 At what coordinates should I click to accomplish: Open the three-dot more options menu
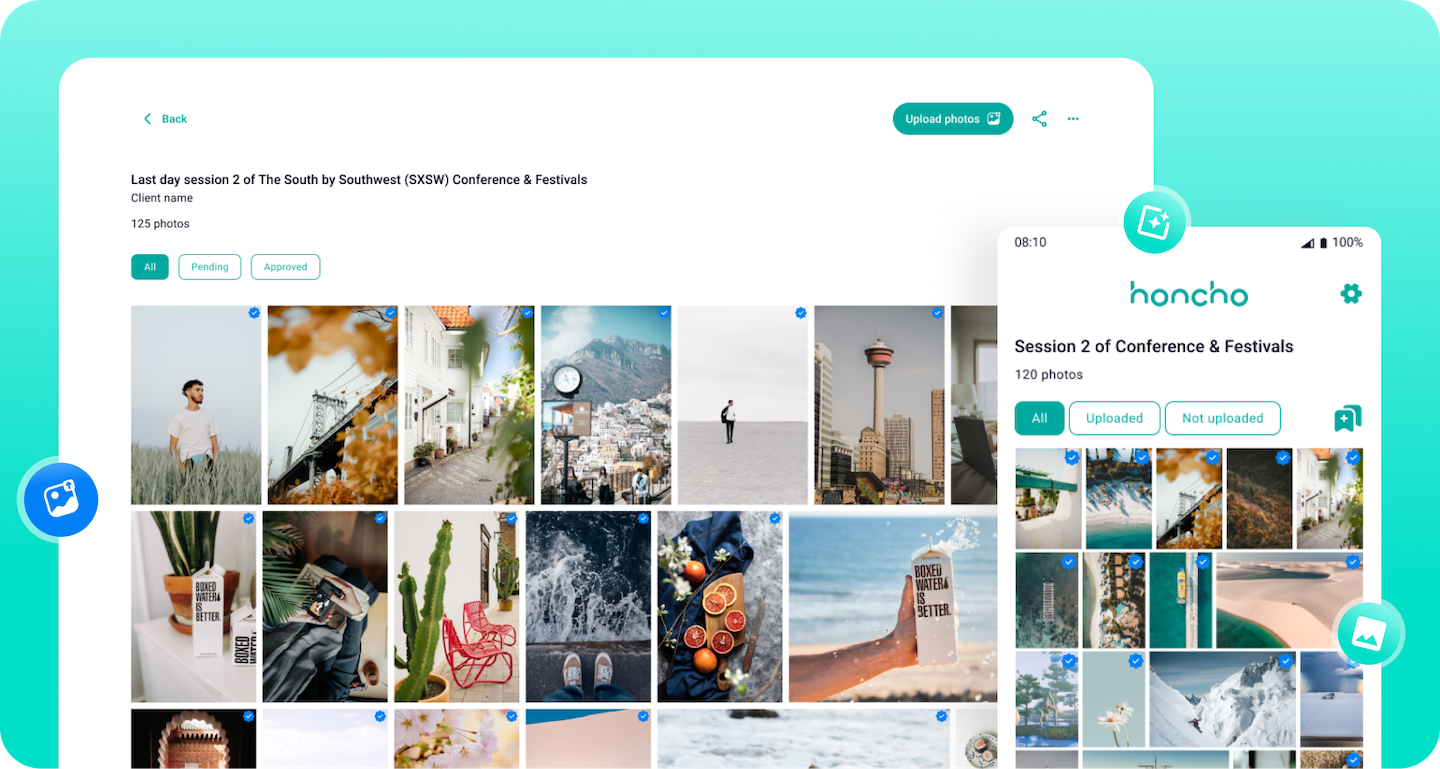point(1073,119)
